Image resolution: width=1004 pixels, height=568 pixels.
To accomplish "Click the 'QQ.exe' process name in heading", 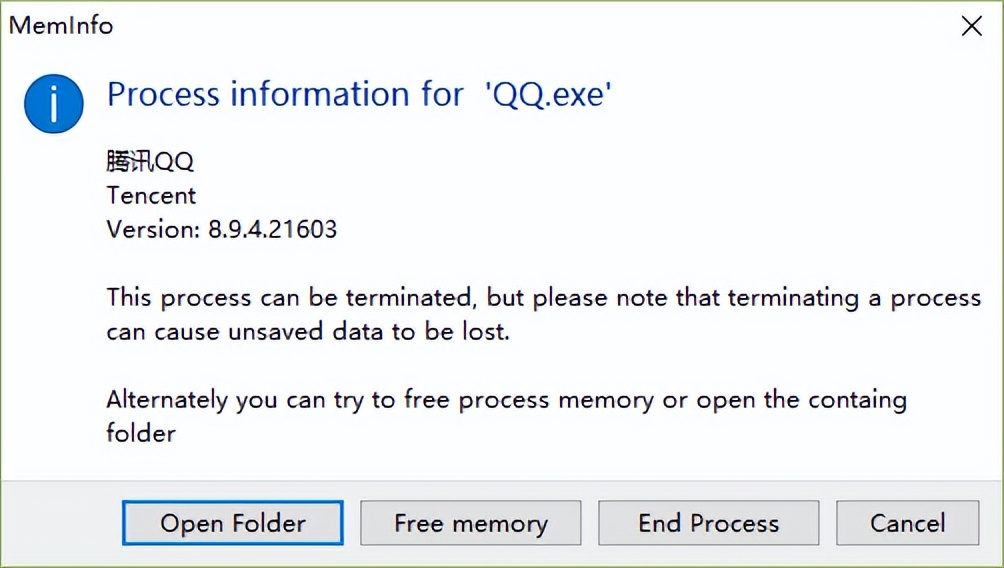I will pyautogui.click(x=548, y=95).
